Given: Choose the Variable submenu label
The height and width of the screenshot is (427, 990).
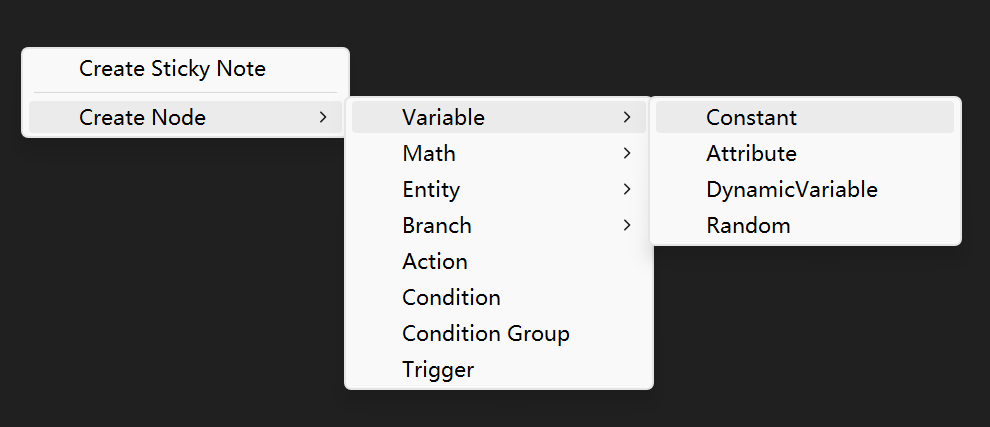Looking at the screenshot, I should (x=443, y=117).
